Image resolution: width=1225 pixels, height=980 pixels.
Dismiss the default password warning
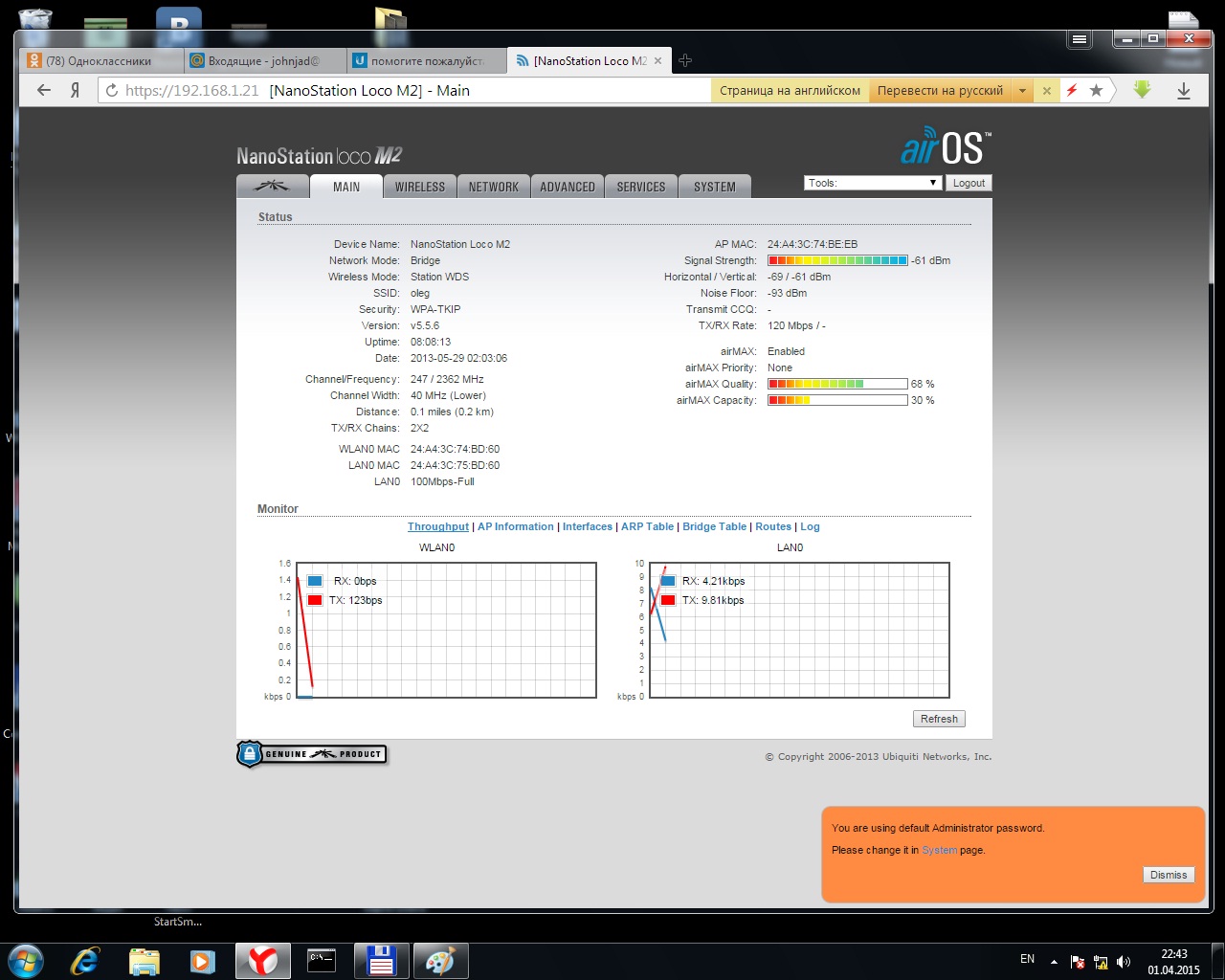(1169, 875)
